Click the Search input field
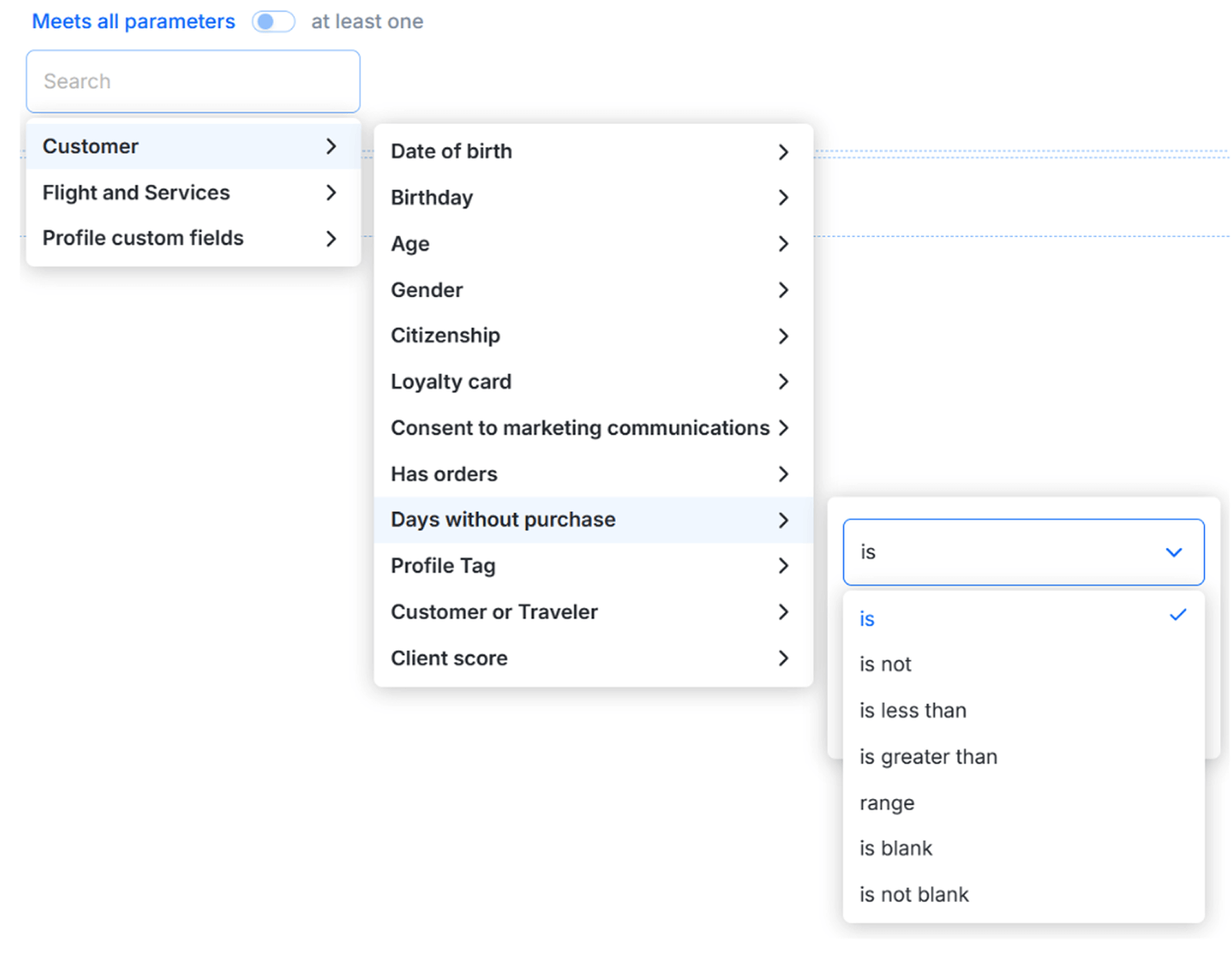Viewport: 1232px width, 956px height. 192,82
